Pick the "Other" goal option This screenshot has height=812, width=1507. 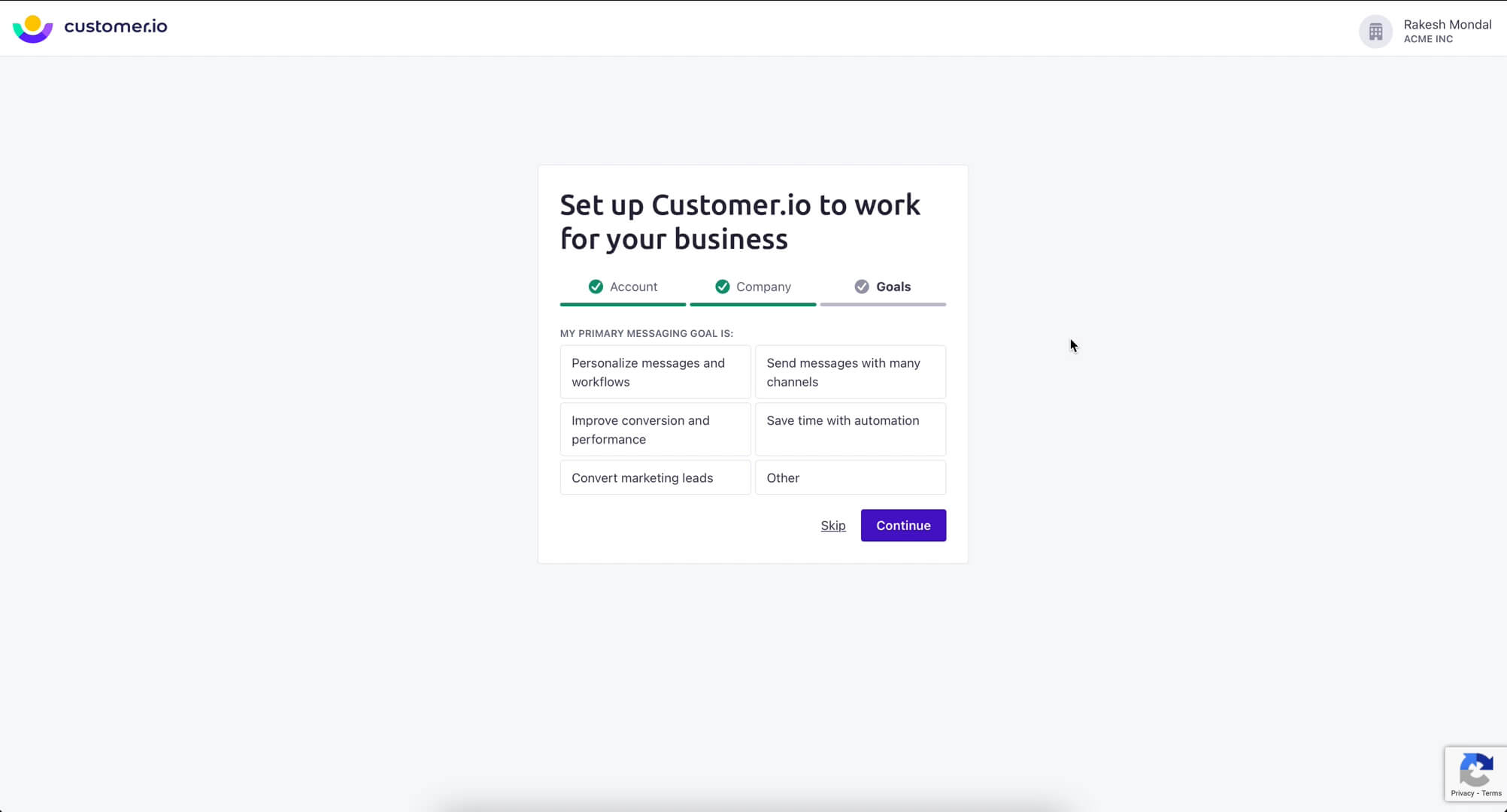coord(850,477)
